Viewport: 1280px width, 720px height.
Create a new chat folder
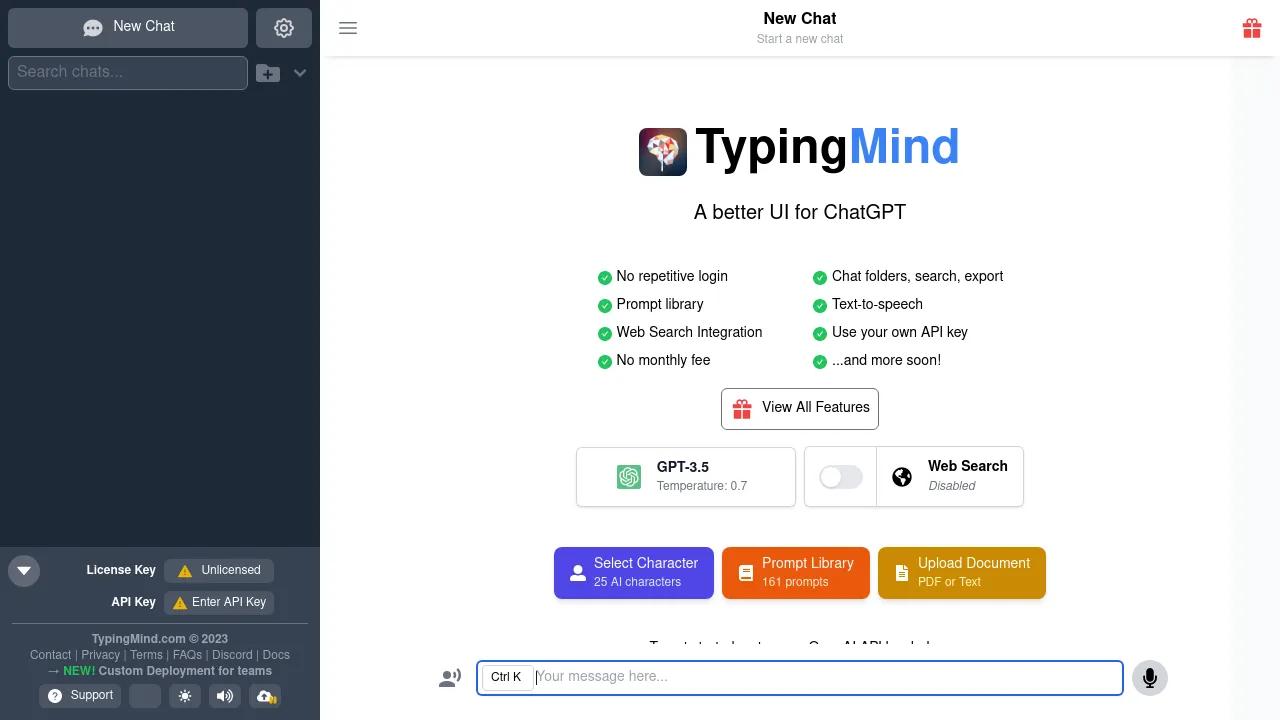tap(268, 73)
